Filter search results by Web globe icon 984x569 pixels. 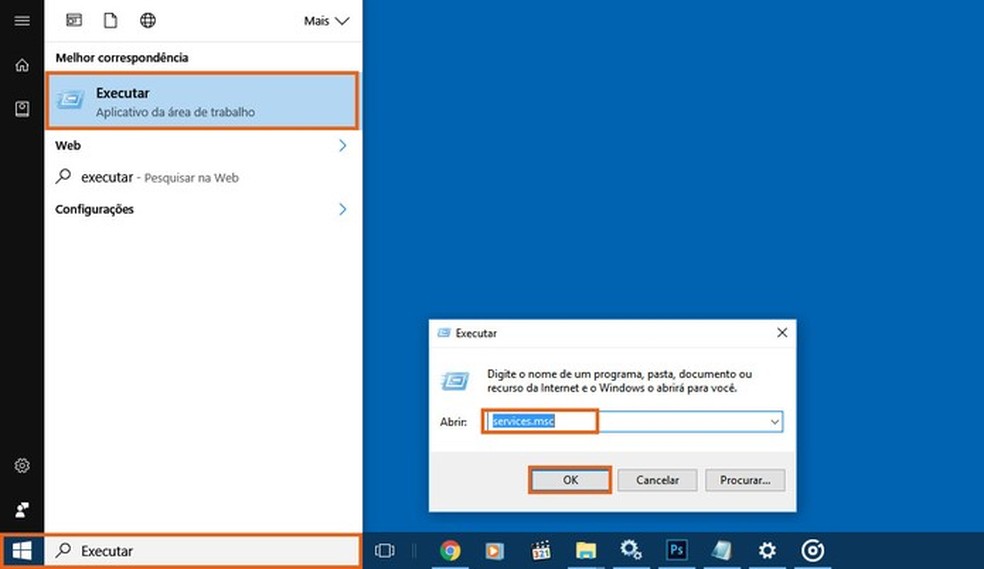coord(147,20)
